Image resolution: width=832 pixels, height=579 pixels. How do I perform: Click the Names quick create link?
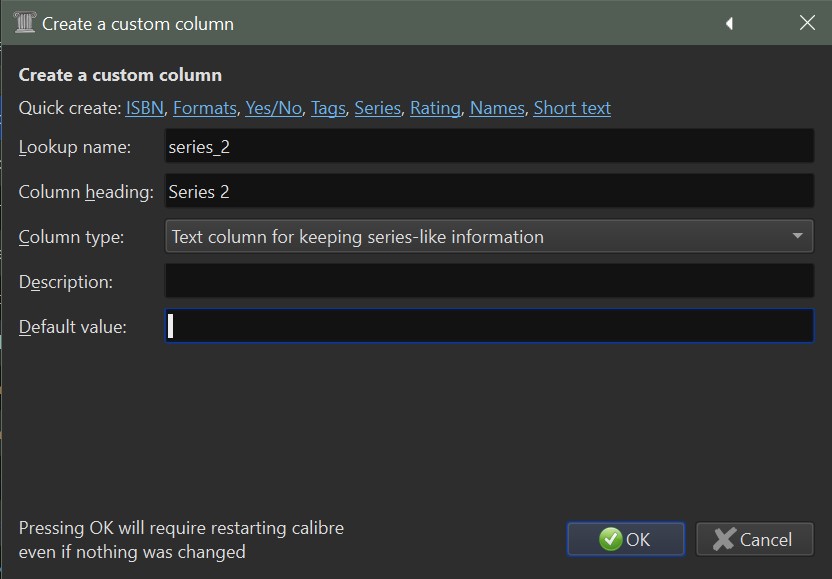497,108
